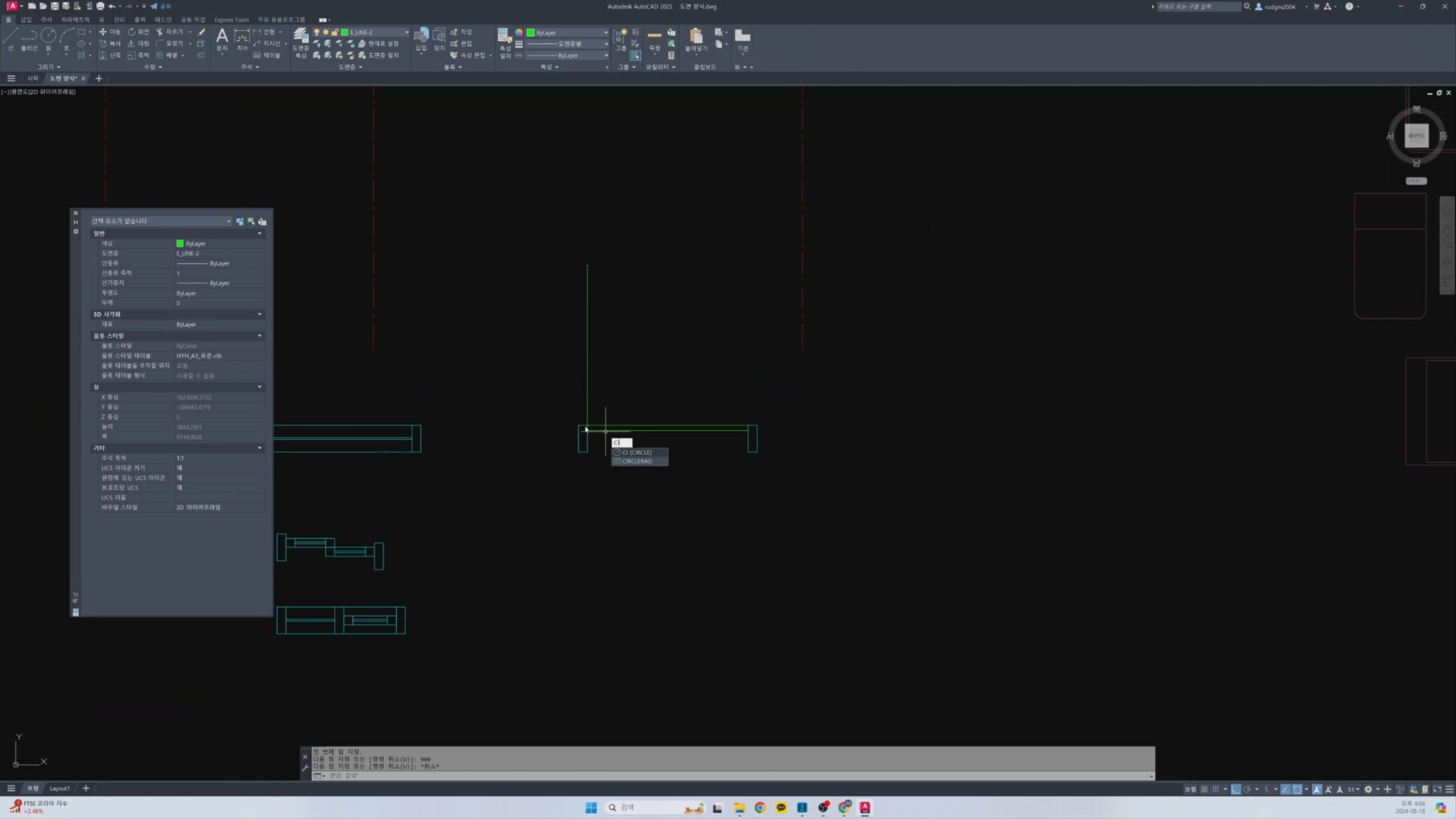This screenshot has width=1456, height=819.
Task: Click the Move (이동) tool
Action: coord(110,32)
